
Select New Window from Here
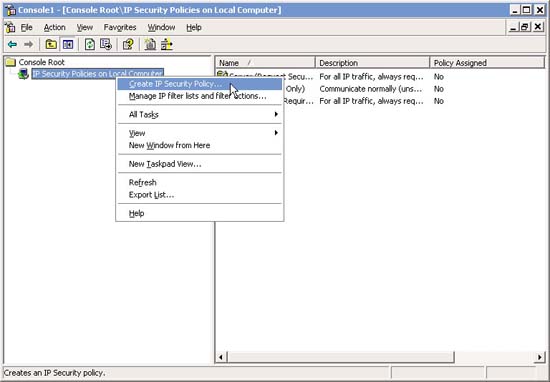point(200,146)
